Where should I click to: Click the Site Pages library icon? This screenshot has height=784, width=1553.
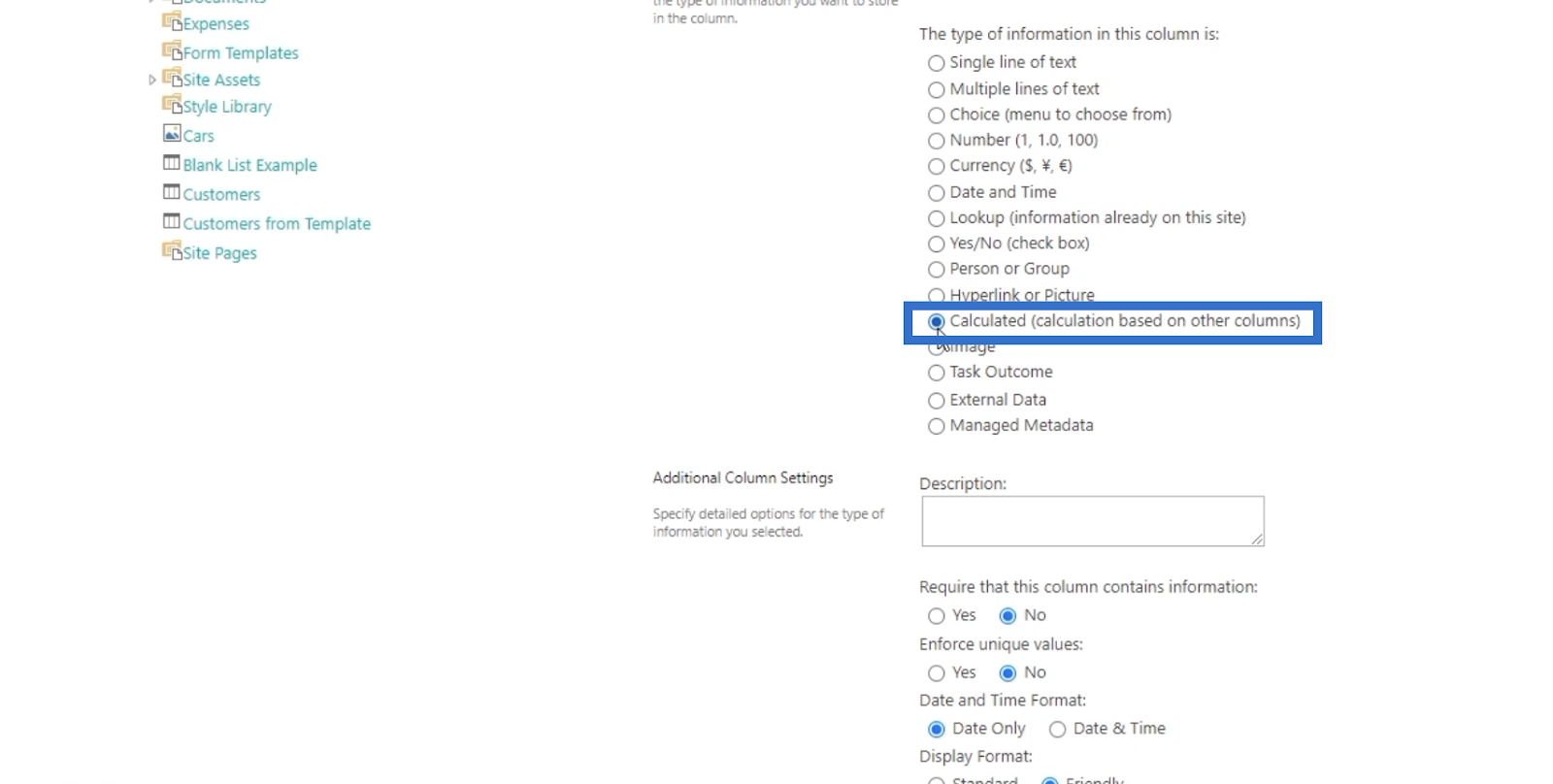coord(172,250)
